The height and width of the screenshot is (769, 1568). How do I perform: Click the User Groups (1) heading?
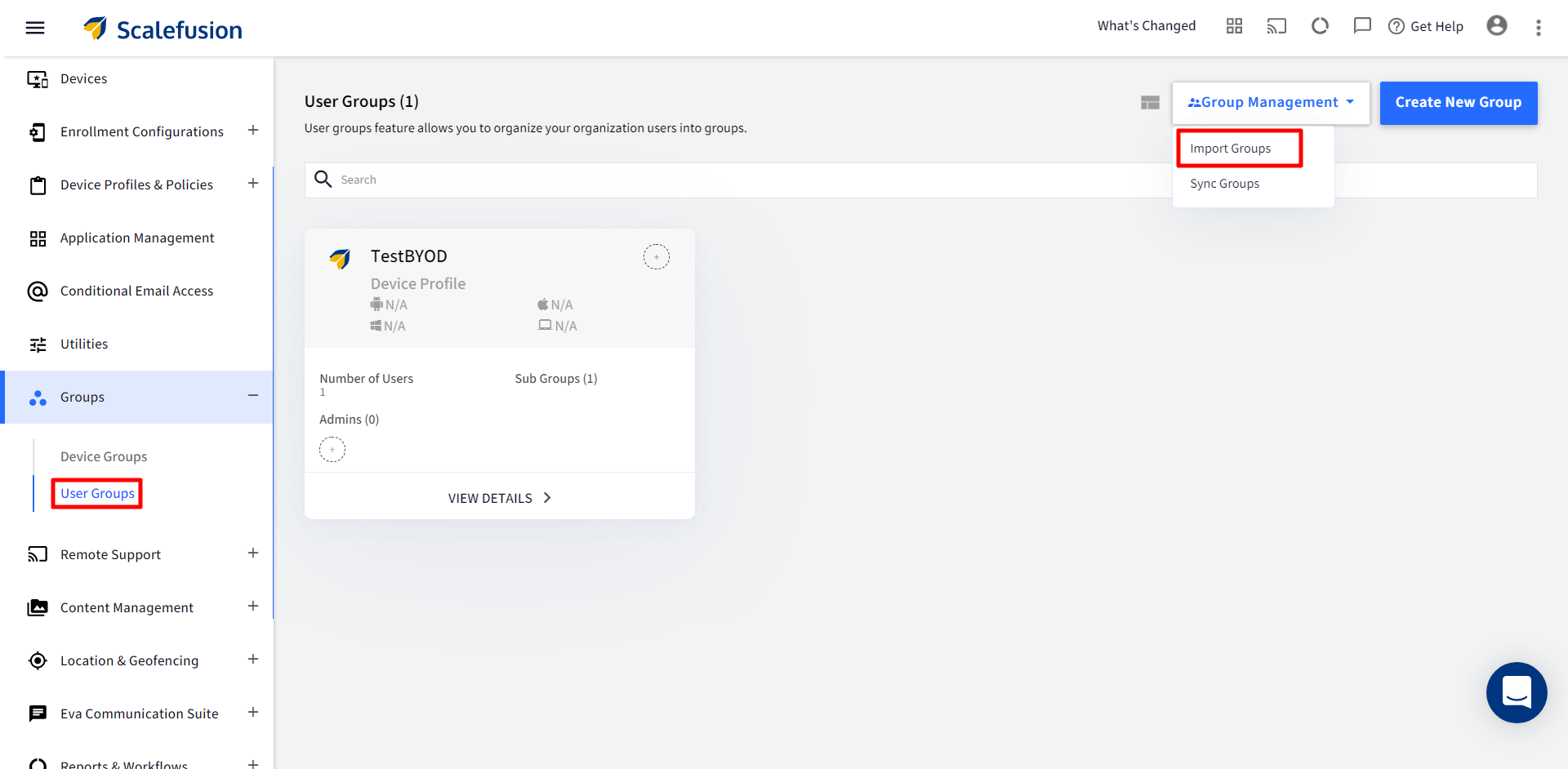(x=362, y=101)
